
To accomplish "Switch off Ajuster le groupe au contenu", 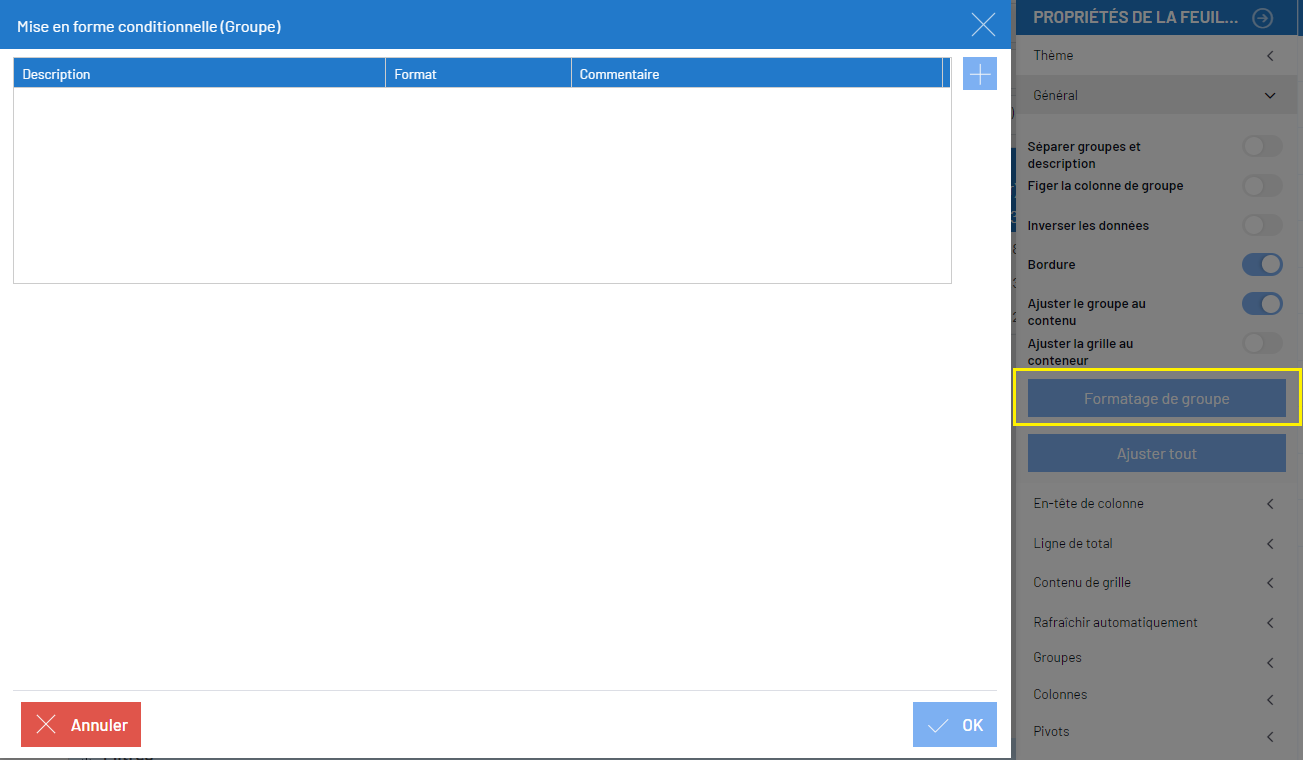I will tap(1261, 304).
